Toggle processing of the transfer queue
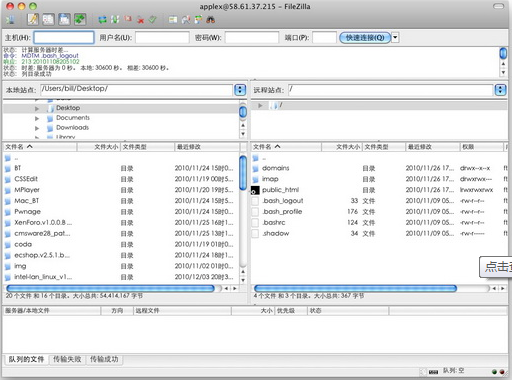 [115, 20]
